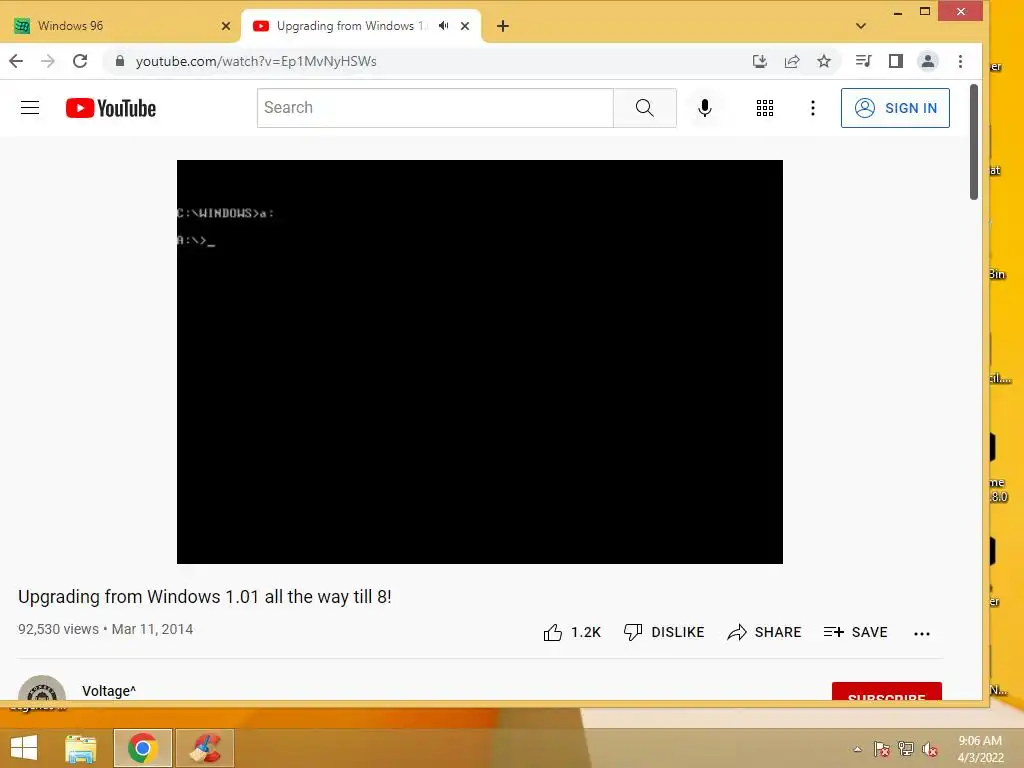Open CCleaner from the taskbar
The image size is (1024, 768).
[205, 748]
